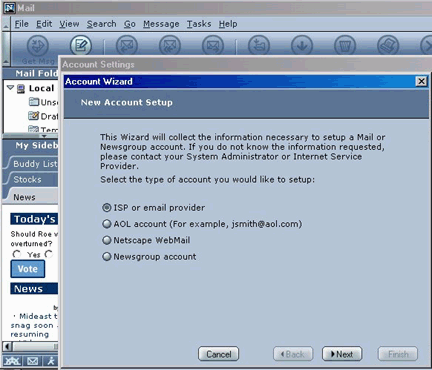The height and width of the screenshot is (370, 432).
Task: Open Navigator from the status bar ship-wheel icon
Action: 12,361
